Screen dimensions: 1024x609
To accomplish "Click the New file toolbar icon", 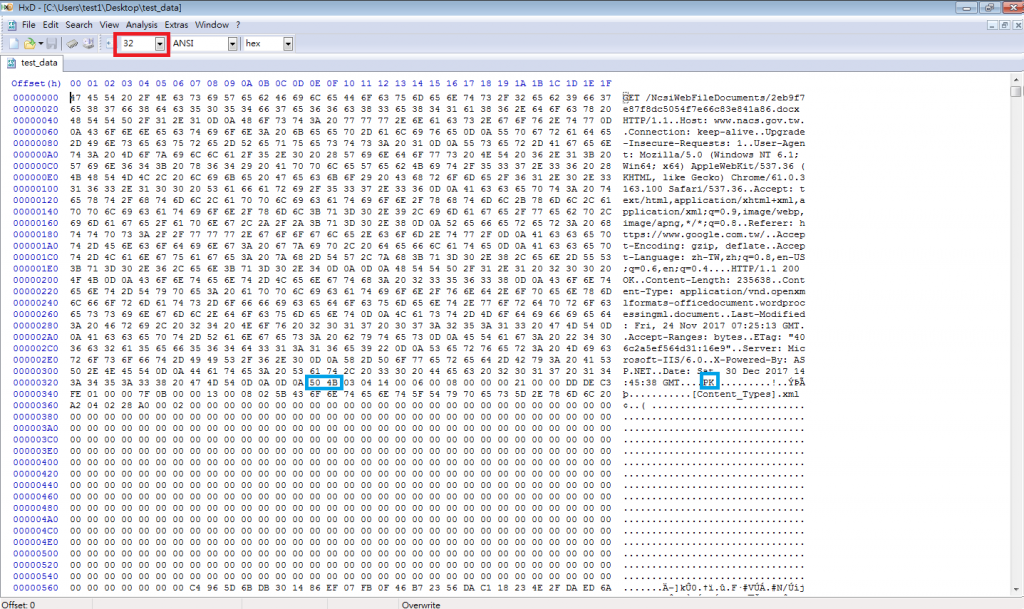I will point(14,44).
